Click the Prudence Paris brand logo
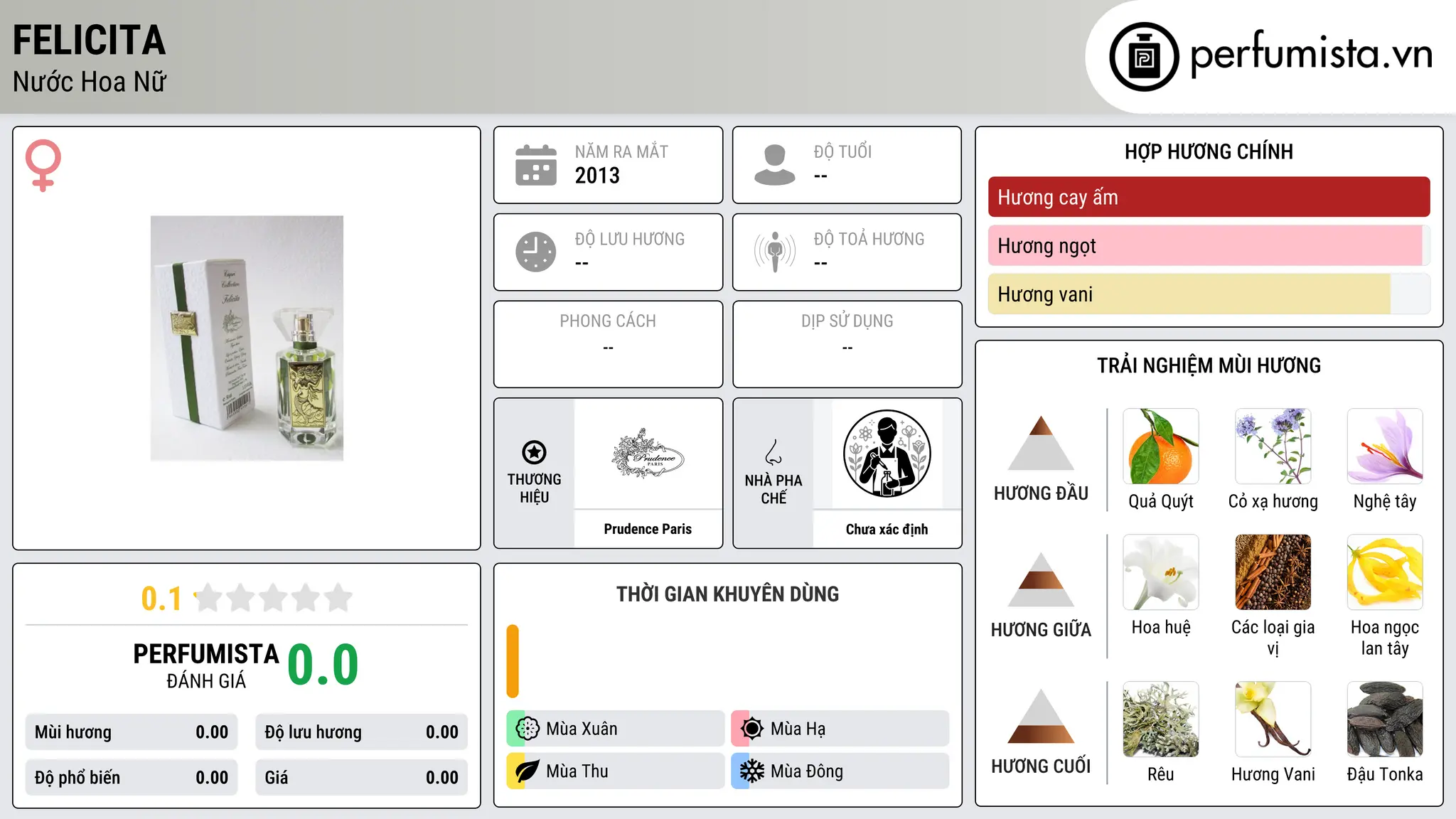1456x819 pixels. [648, 454]
